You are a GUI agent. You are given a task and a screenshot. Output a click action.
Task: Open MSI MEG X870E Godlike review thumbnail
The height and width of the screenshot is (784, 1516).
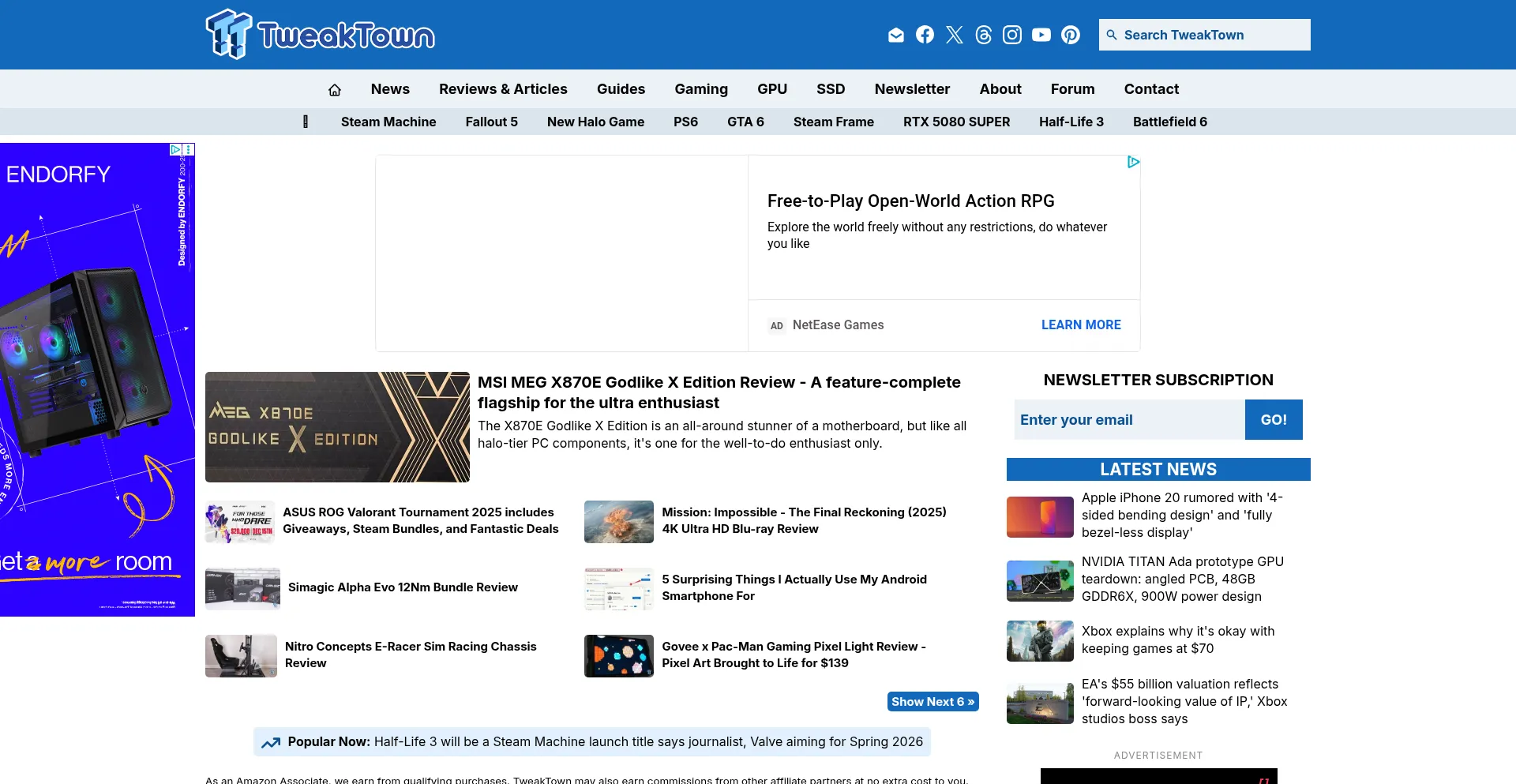337,427
